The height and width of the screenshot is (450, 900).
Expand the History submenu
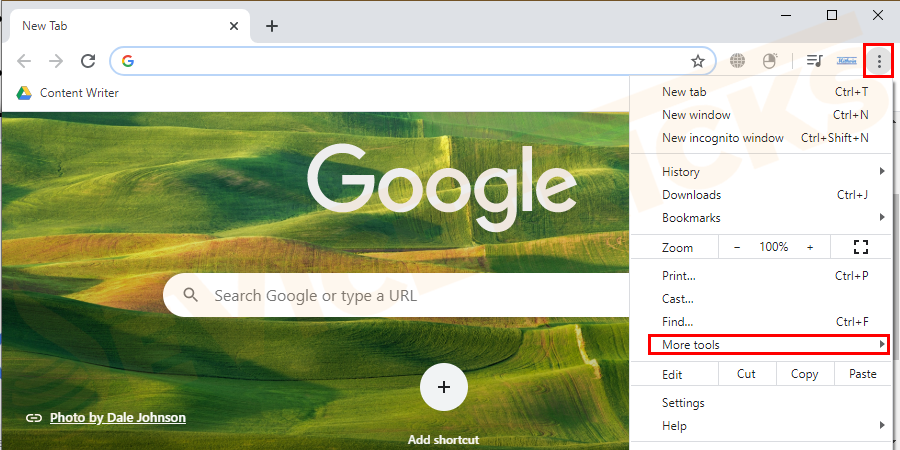pos(761,172)
